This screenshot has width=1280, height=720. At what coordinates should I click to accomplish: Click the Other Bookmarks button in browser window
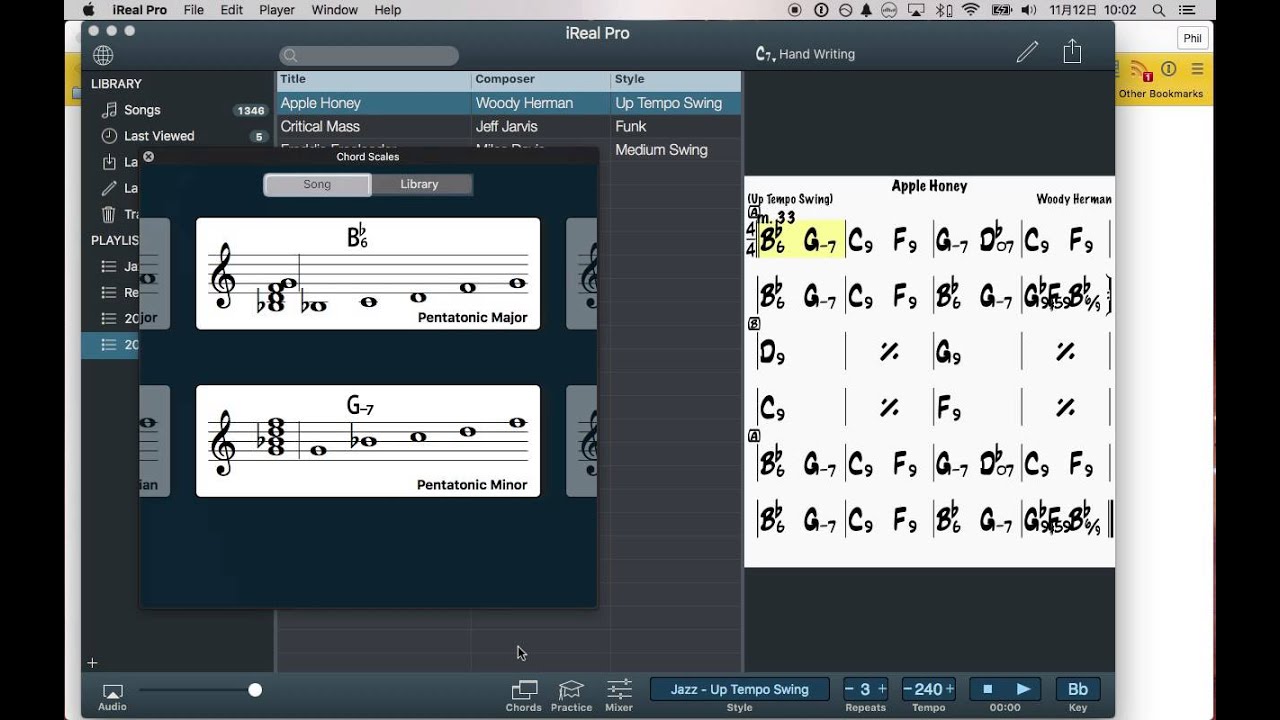(1160, 94)
